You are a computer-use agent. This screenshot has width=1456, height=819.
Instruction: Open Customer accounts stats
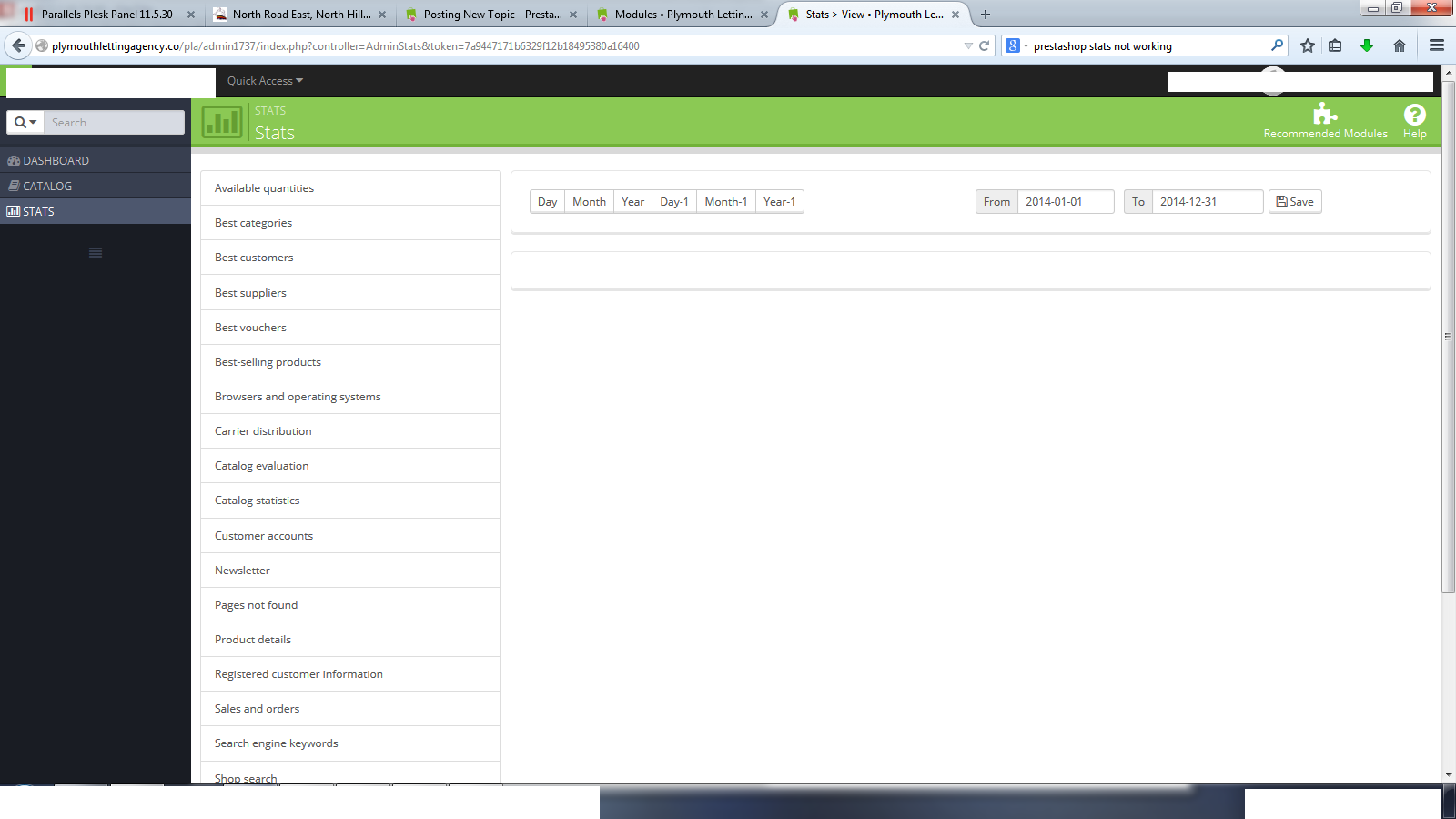[x=350, y=536]
